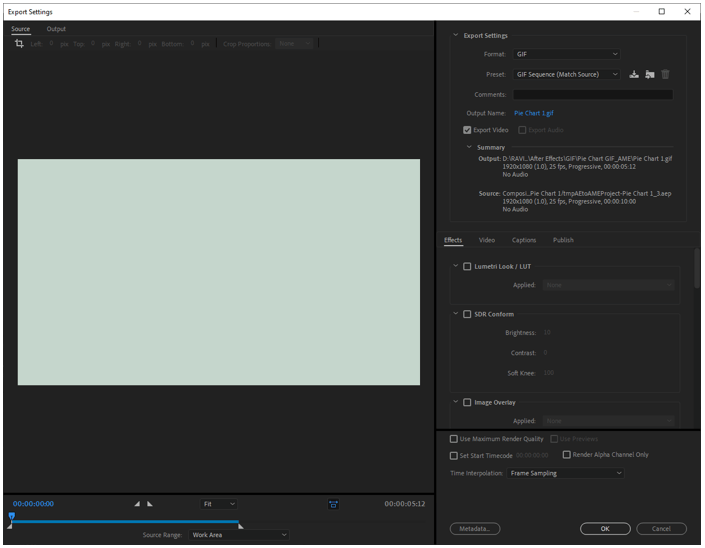
Task: Click the Soft Knee value 100
Action: 549,373
